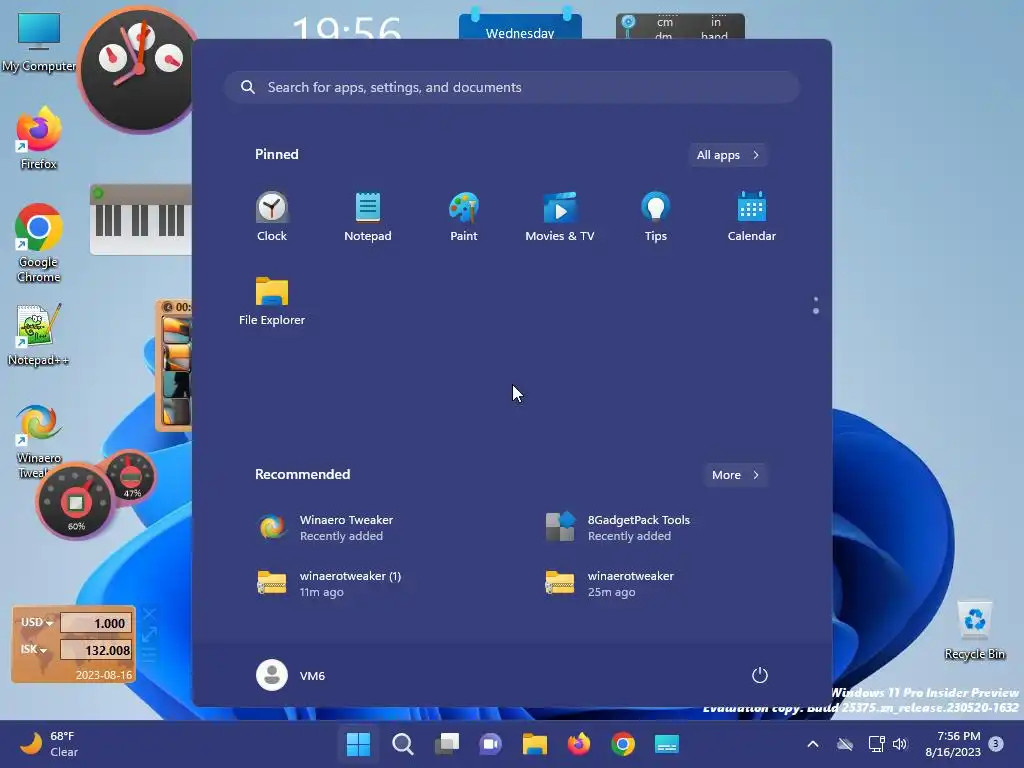Open notification center badge
Viewport: 1024px width, 768px height.
[x=996, y=744]
